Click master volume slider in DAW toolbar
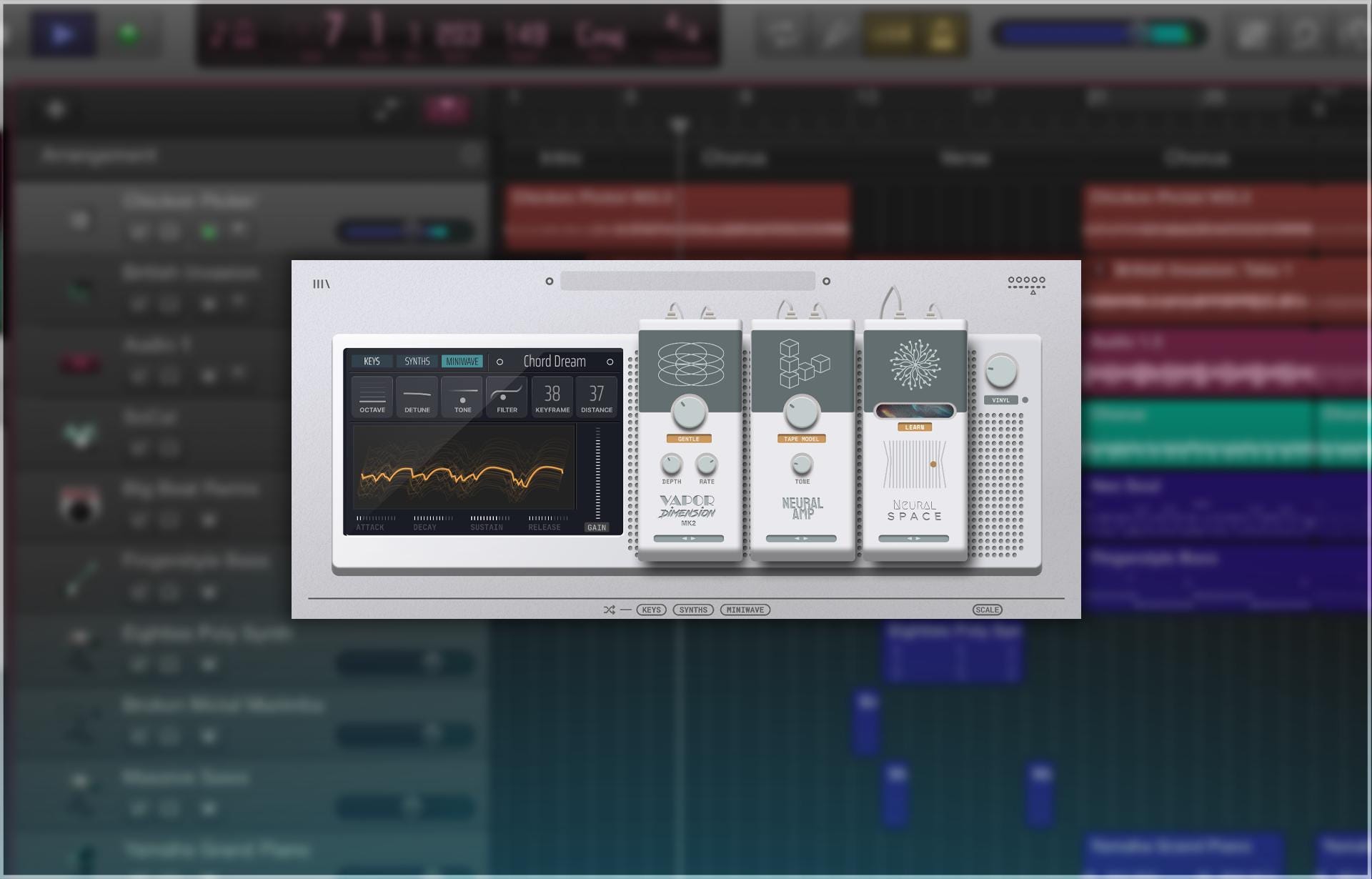Viewport: 1372px width, 879px height. coord(1098,34)
